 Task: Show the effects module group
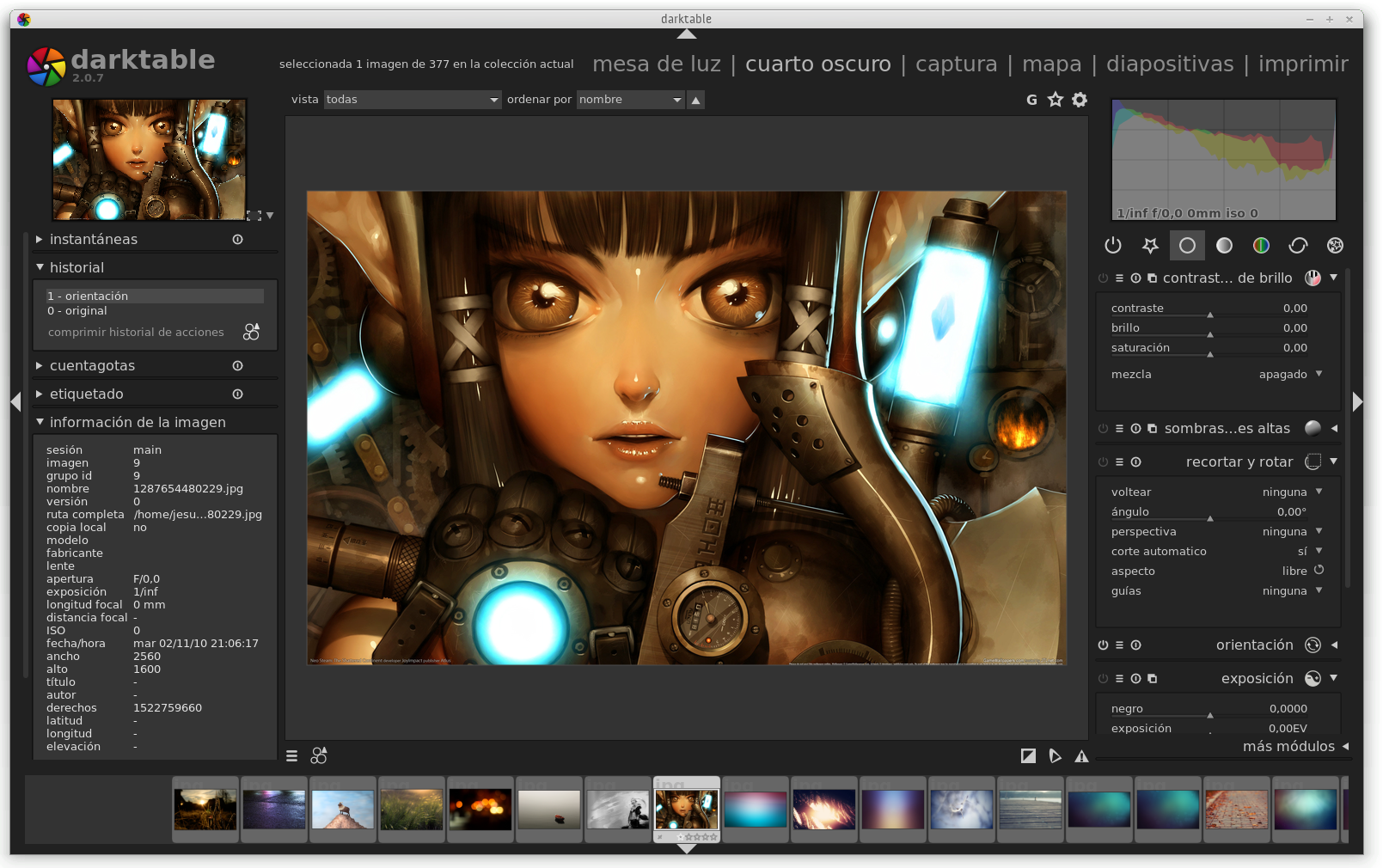click(1335, 246)
